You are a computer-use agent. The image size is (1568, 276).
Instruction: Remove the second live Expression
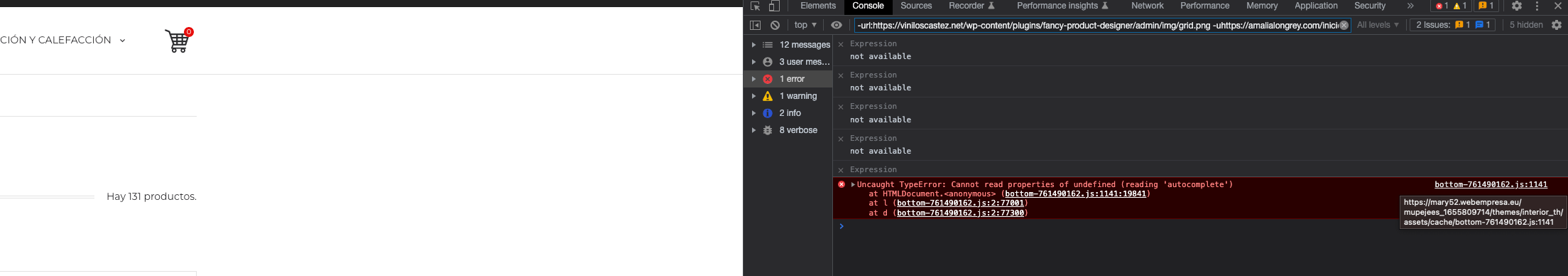click(x=841, y=75)
